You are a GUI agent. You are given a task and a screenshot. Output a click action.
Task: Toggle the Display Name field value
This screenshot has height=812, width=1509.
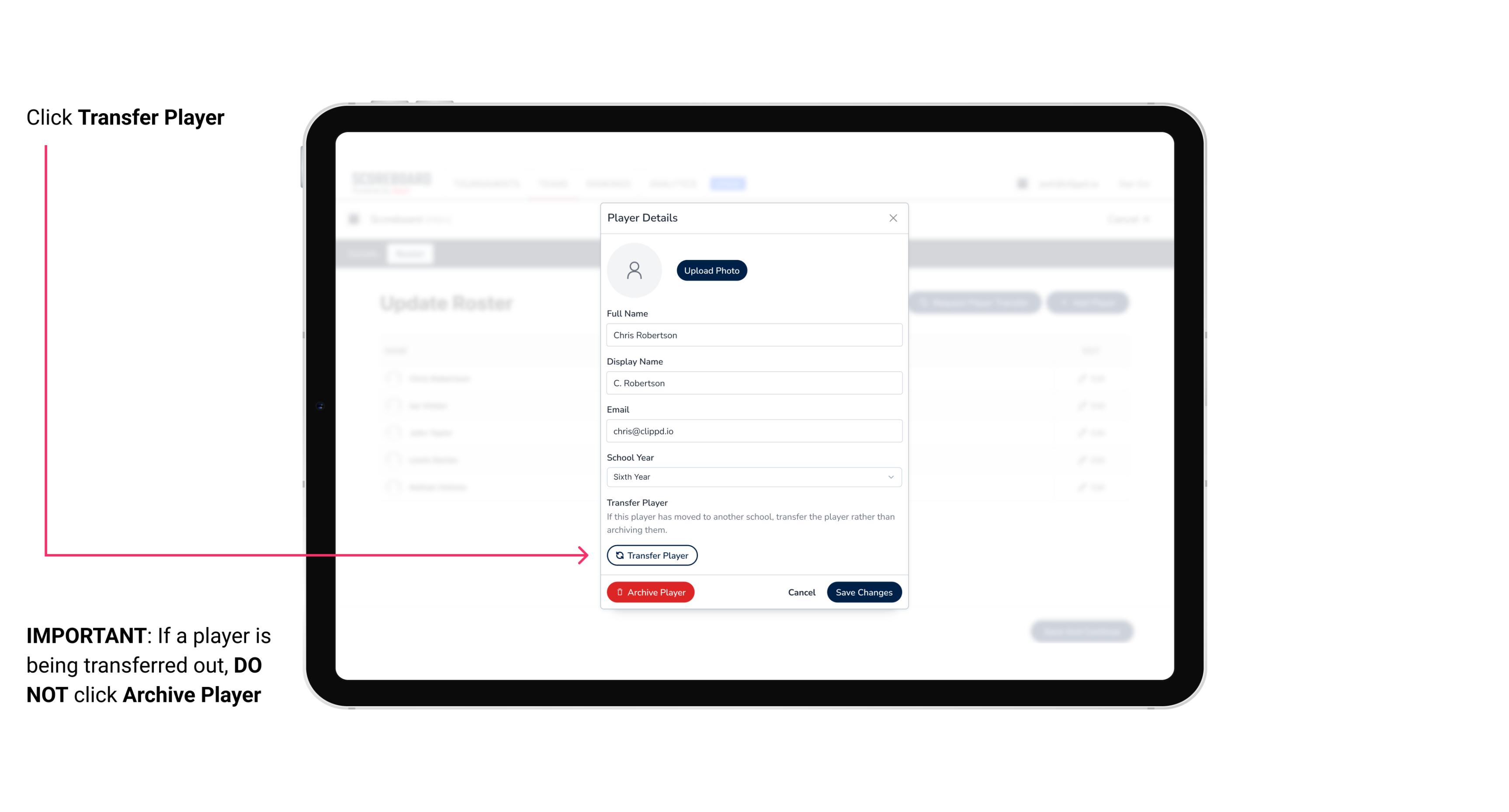[752, 383]
